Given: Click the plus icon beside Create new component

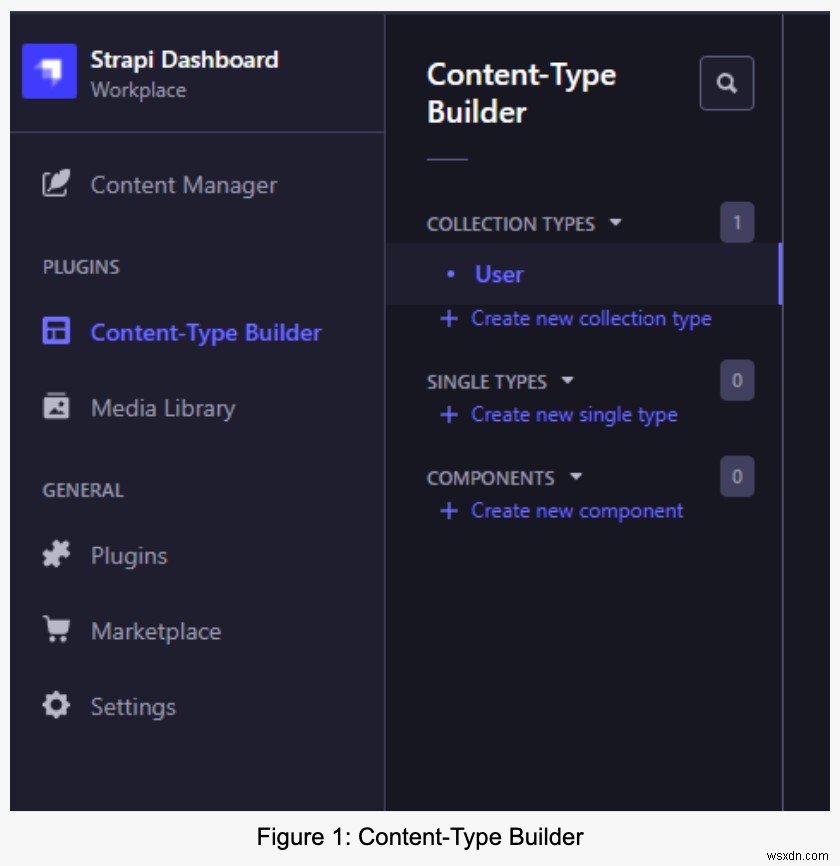Looking at the screenshot, I should 449,511.
